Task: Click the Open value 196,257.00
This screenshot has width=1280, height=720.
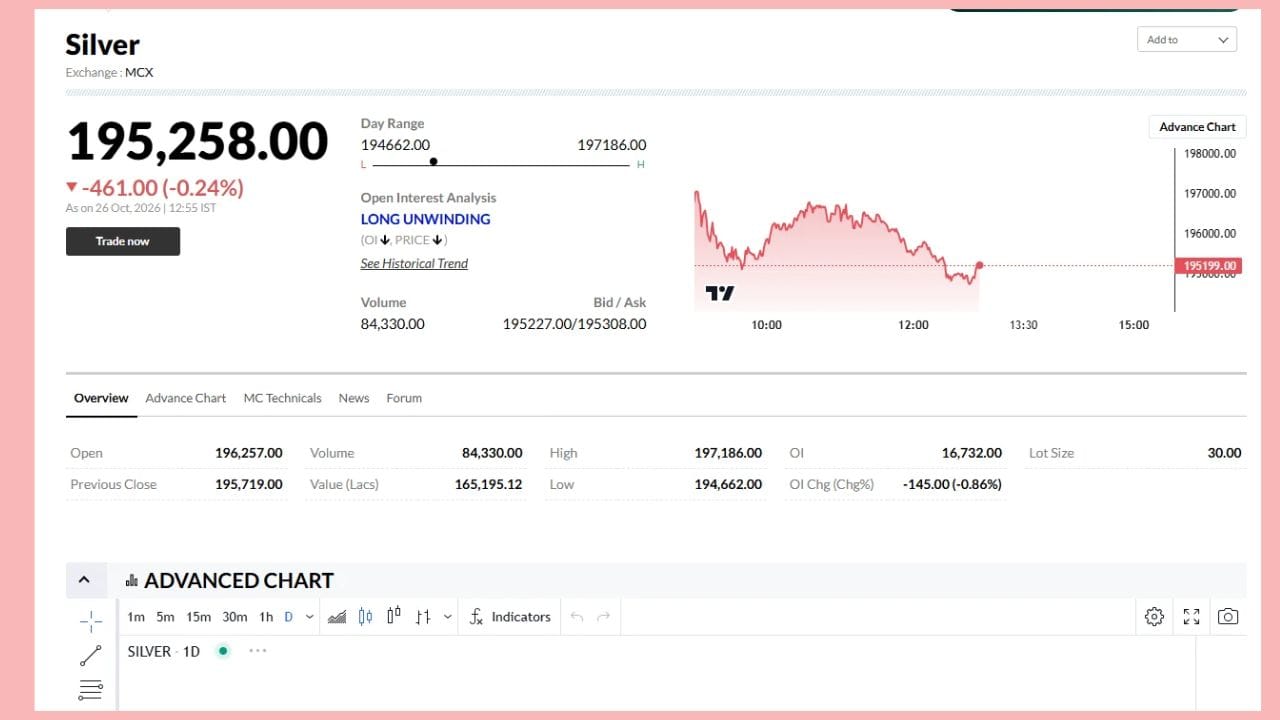Action: [249, 453]
